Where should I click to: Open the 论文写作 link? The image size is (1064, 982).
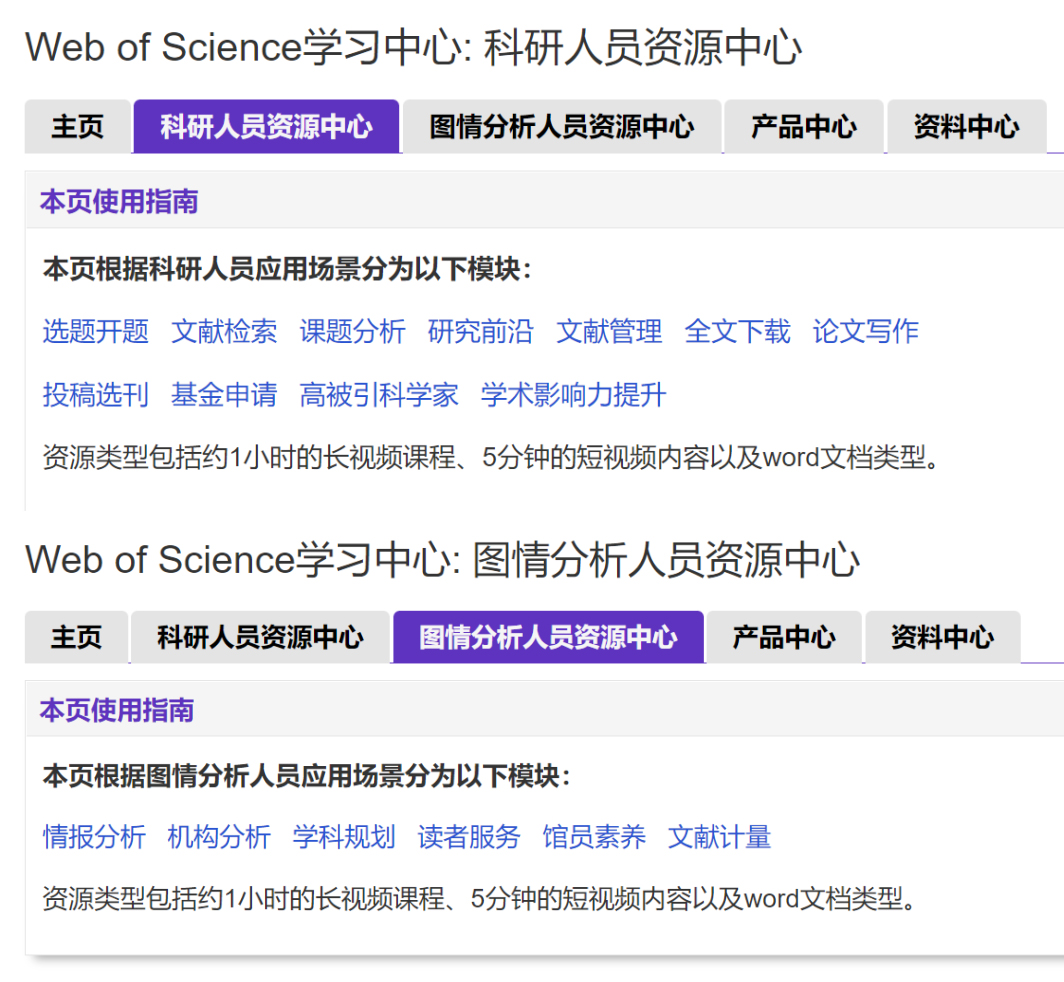click(865, 332)
